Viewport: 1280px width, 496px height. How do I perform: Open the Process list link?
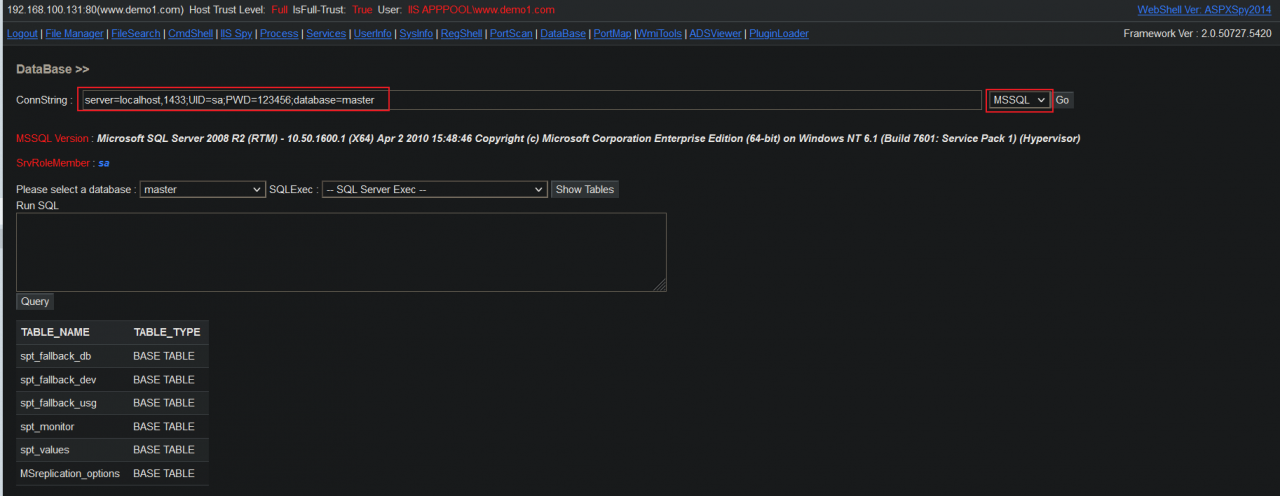(x=279, y=33)
